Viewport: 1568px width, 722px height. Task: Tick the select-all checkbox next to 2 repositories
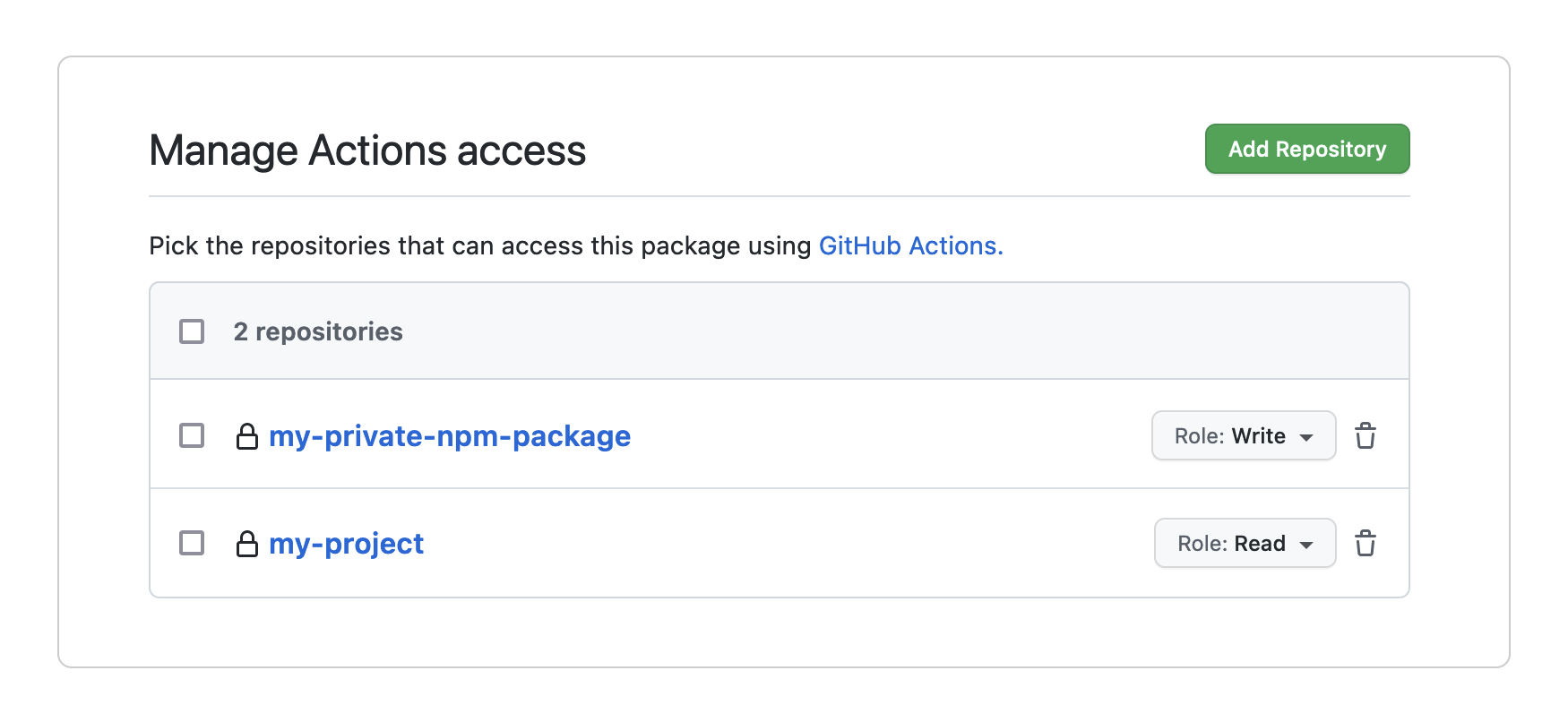coord(192,331)
